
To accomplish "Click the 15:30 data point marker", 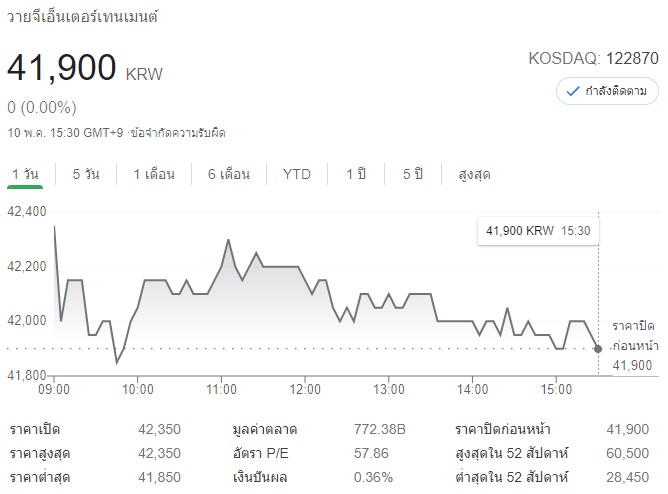I will coord(598,348).
